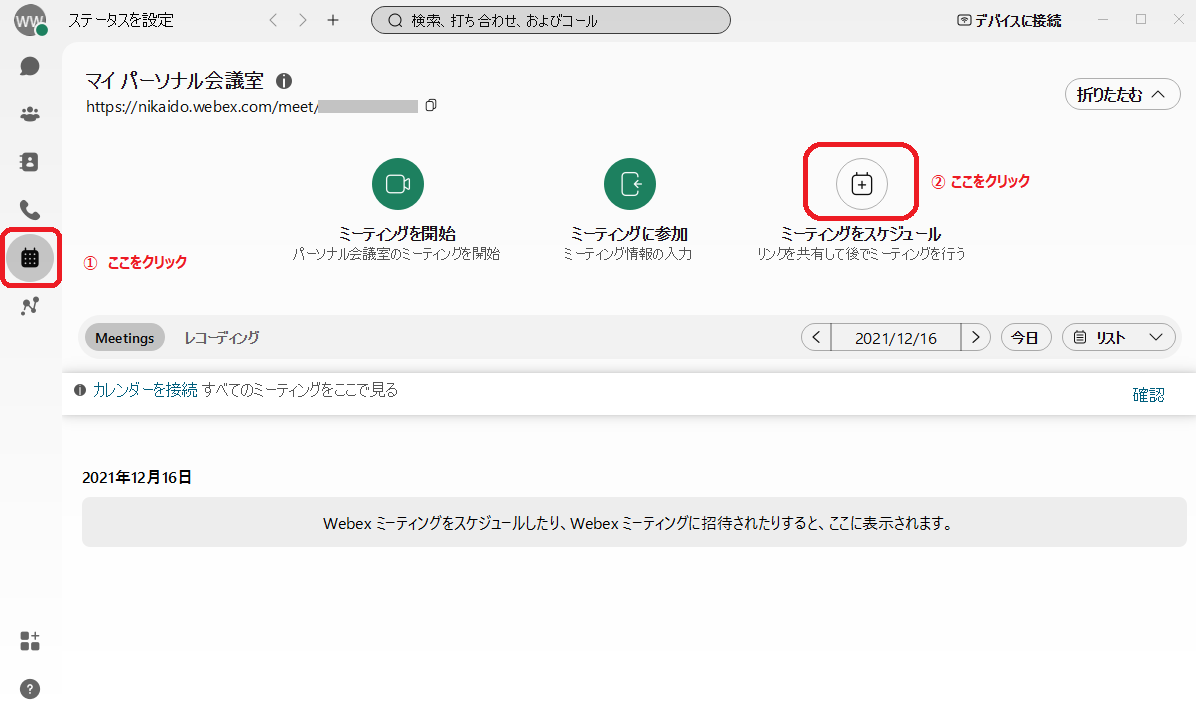
Task: Open the Teams icon in sidebar
Action: coord(30,114)
